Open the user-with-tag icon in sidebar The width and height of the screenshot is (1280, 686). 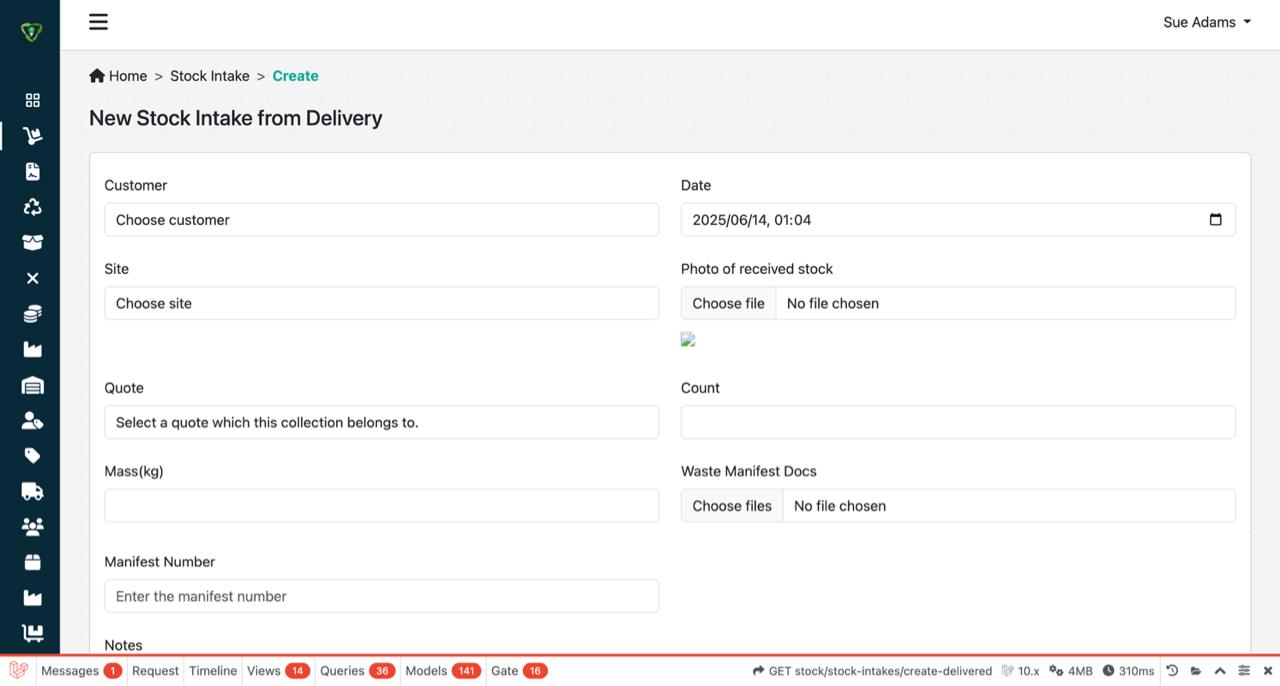click(x=33, y=421)
